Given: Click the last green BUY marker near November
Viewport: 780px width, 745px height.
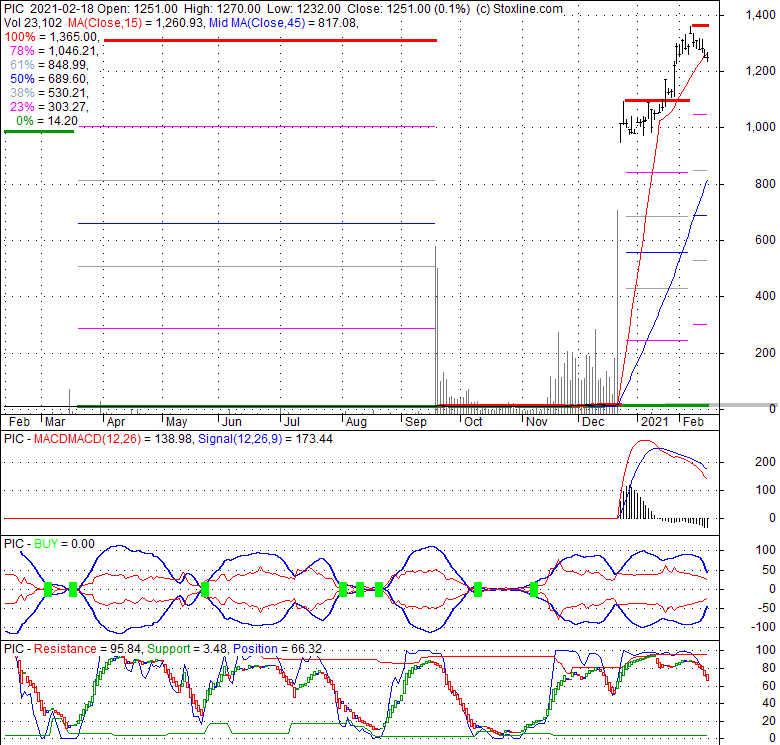Looking at the screenshot, I should point(534,589).
